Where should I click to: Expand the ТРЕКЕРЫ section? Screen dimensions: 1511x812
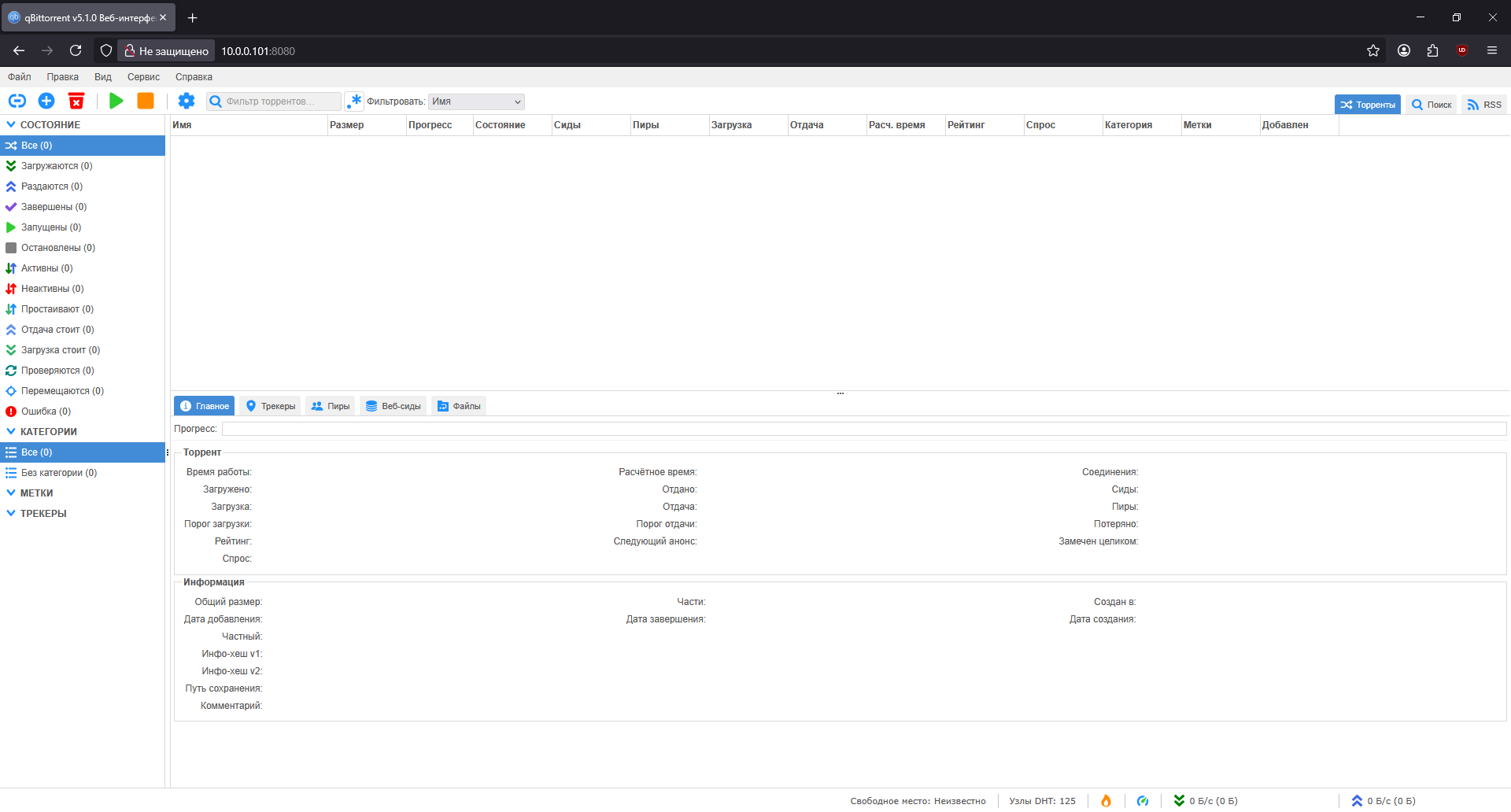pos(11,513)
